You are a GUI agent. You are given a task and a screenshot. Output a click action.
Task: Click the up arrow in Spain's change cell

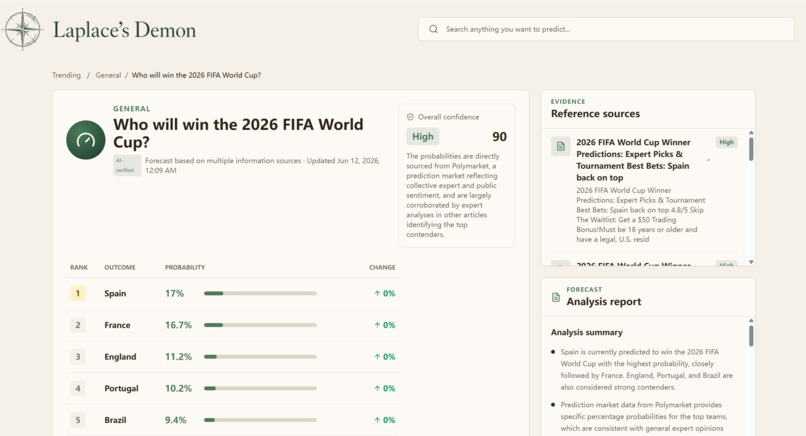pos(377,294)
